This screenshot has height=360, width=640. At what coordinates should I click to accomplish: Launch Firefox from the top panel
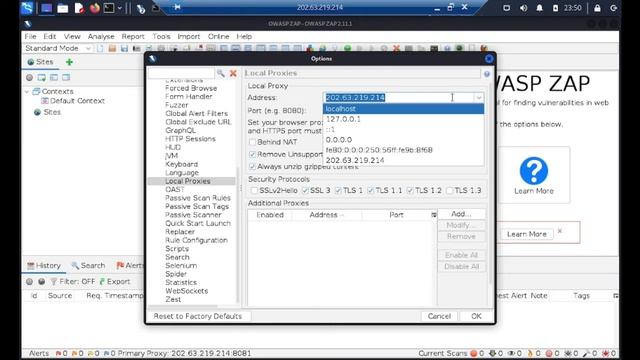[95, 8]
